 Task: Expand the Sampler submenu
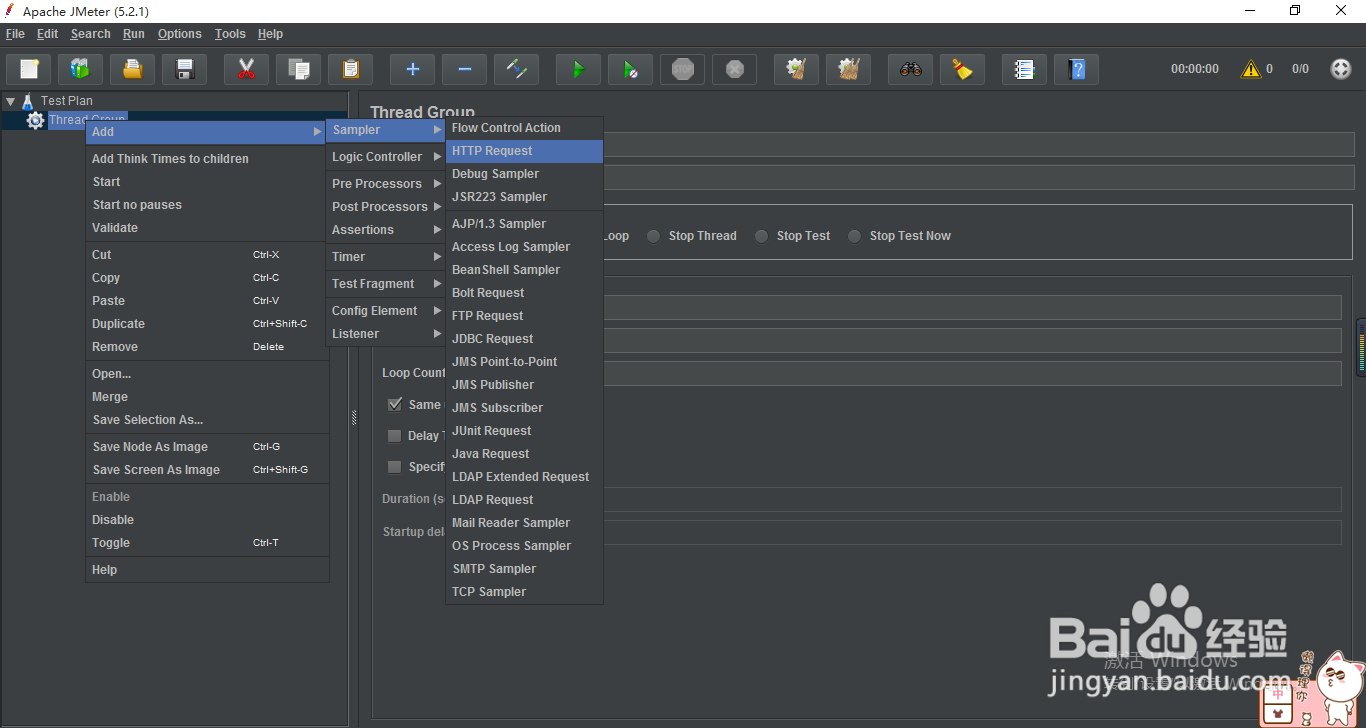click(x=386, y=130)
